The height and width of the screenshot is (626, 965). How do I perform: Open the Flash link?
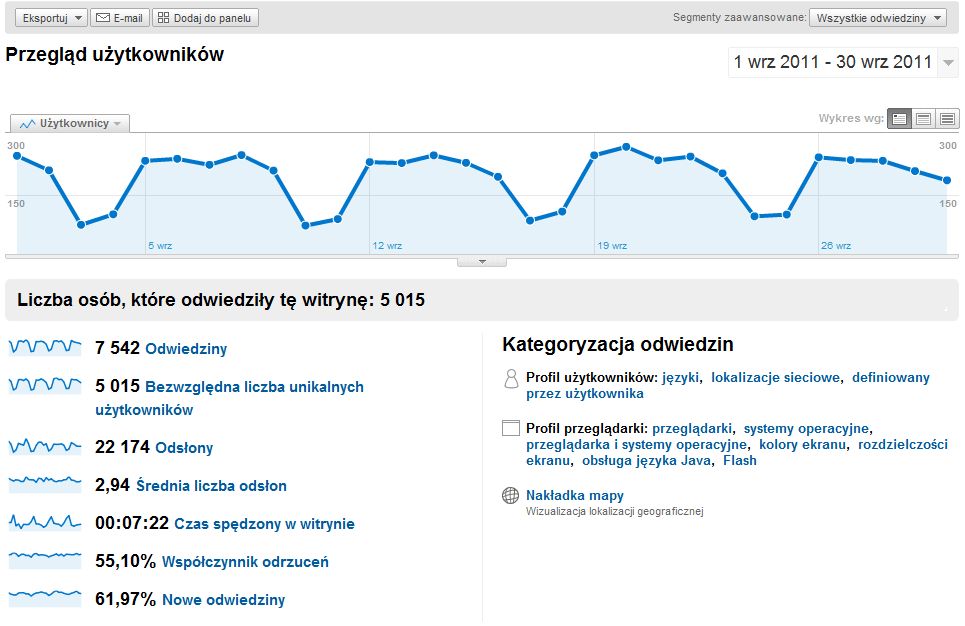click(x=740, y=461)
